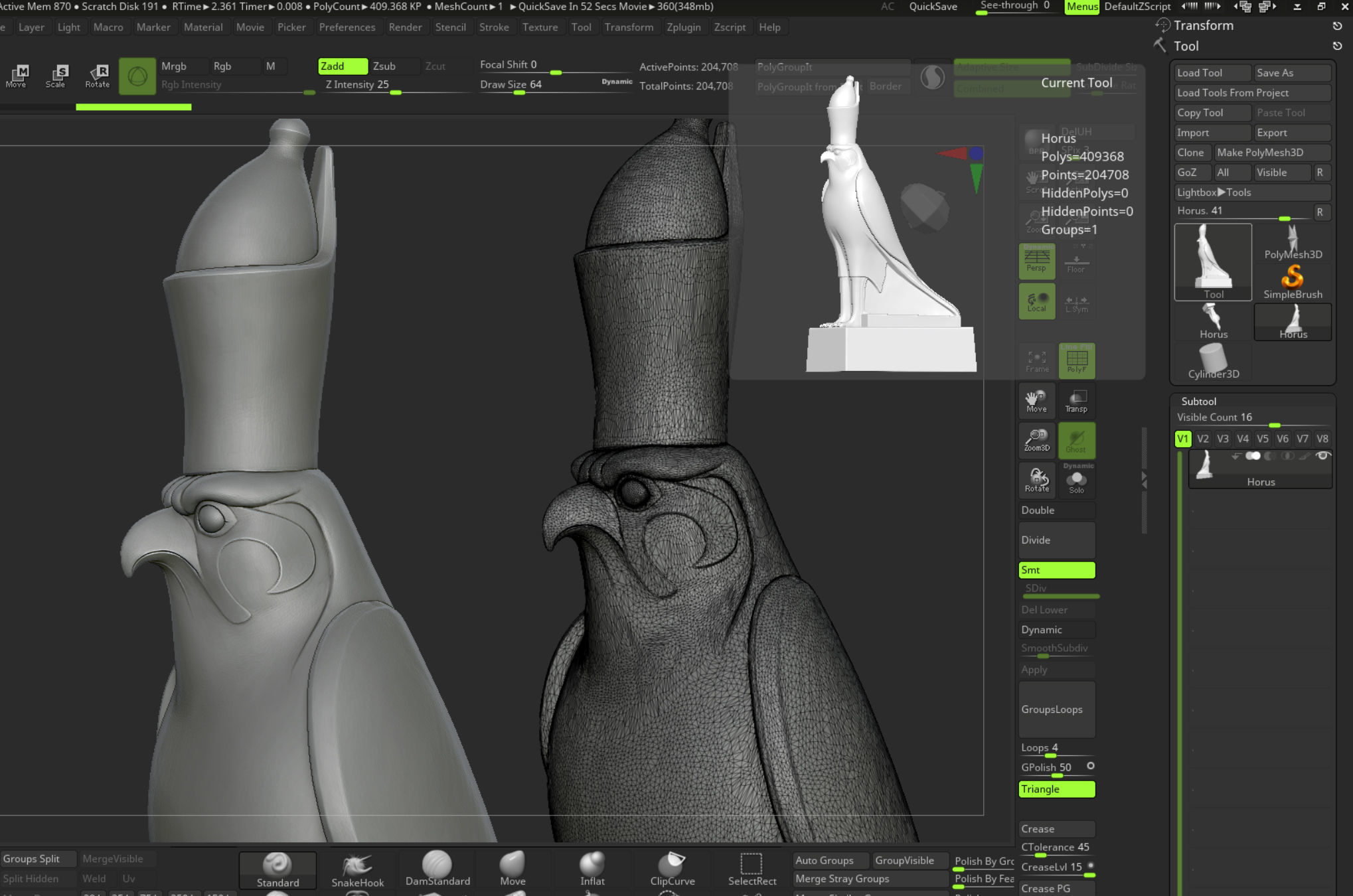Select the Move transform icon at top left
The height and width of the screenshot is (896, 1353).
[x=17, y=76]
